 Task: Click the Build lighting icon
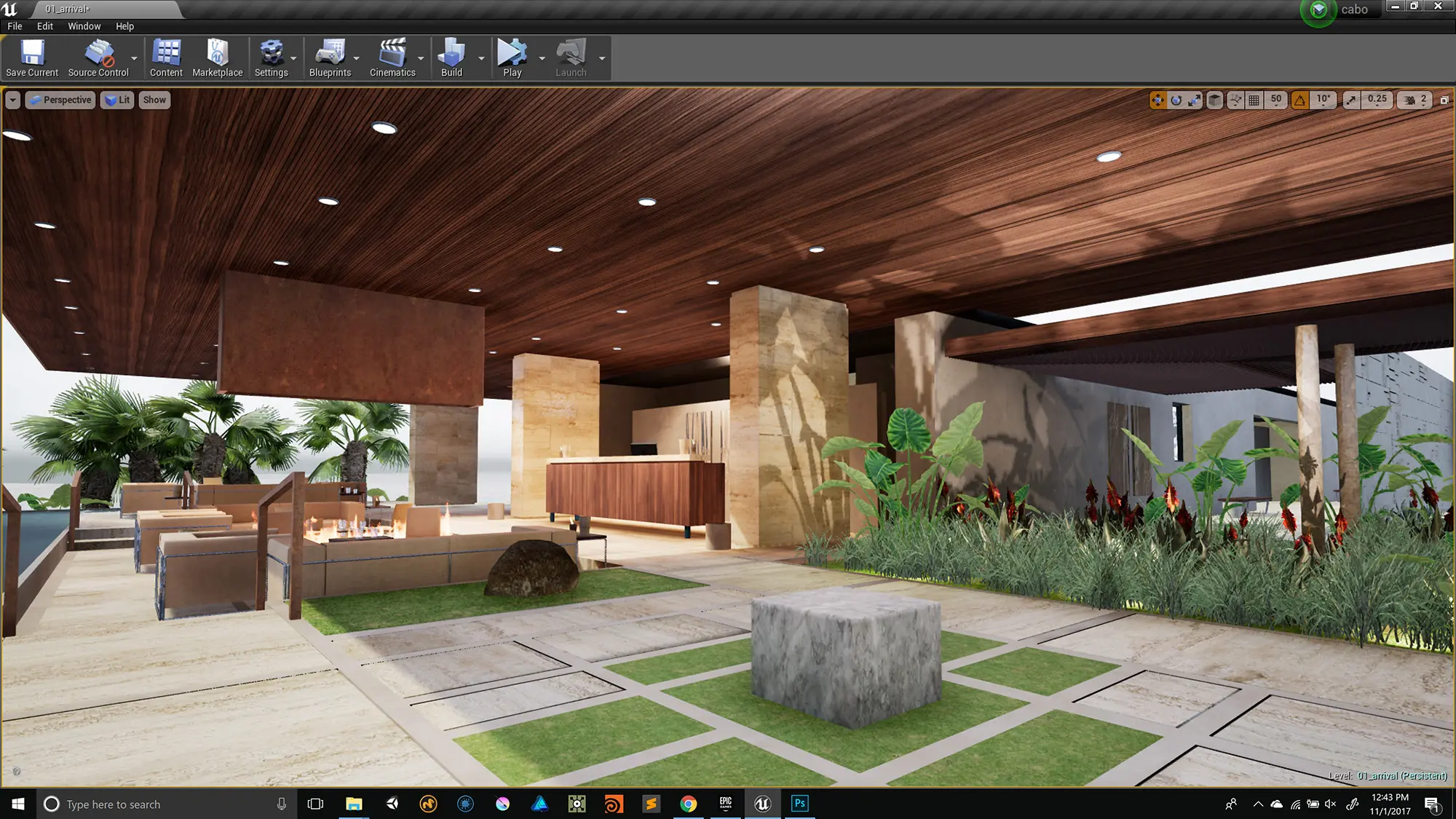click(451, 58)
